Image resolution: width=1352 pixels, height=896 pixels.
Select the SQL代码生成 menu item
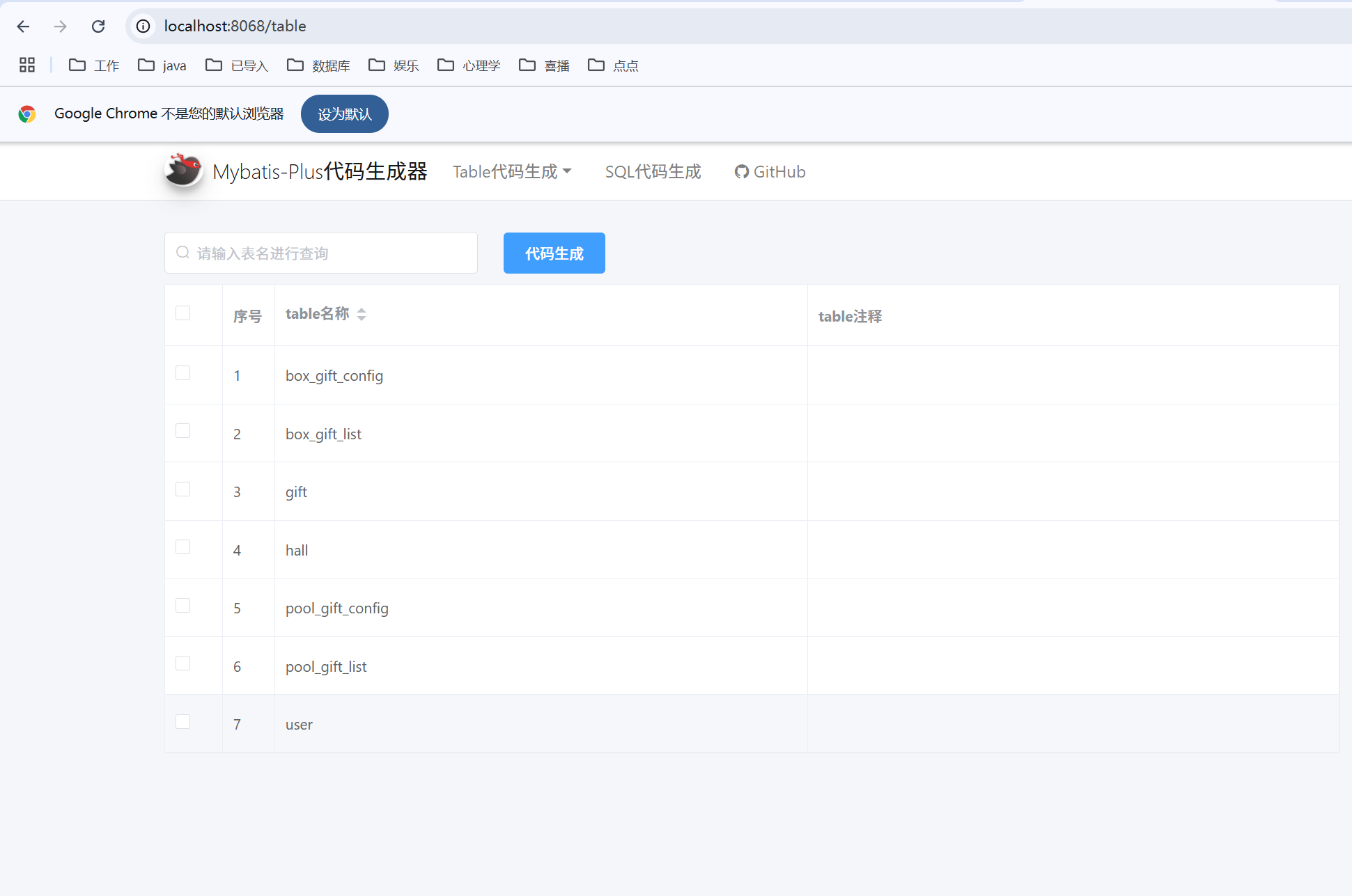(x=653, y=171)
